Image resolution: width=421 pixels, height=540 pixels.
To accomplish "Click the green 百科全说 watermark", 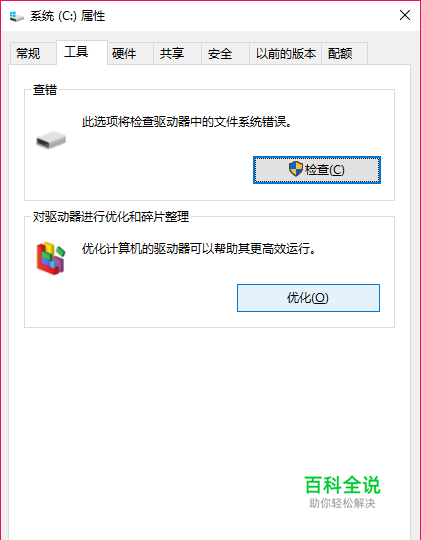I will [342, 485].
